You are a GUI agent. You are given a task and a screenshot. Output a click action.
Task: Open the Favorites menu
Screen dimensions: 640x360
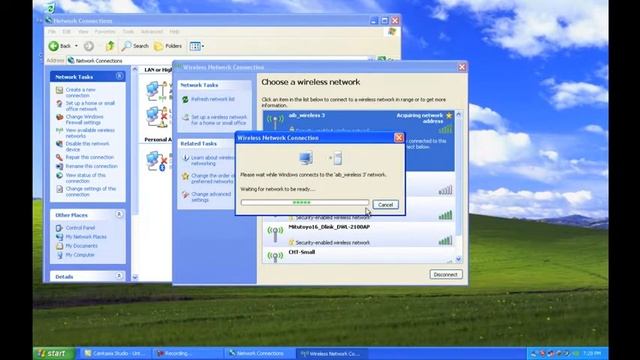pos(105,31)
